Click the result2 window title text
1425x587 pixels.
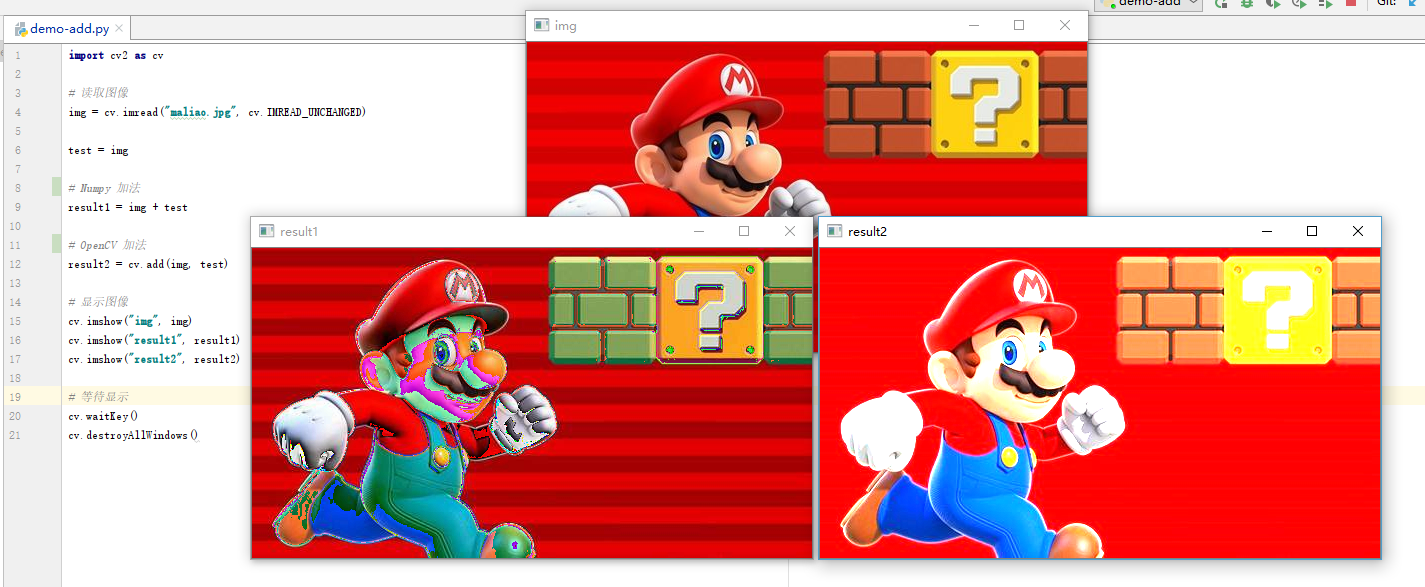[x=867, y=232]
